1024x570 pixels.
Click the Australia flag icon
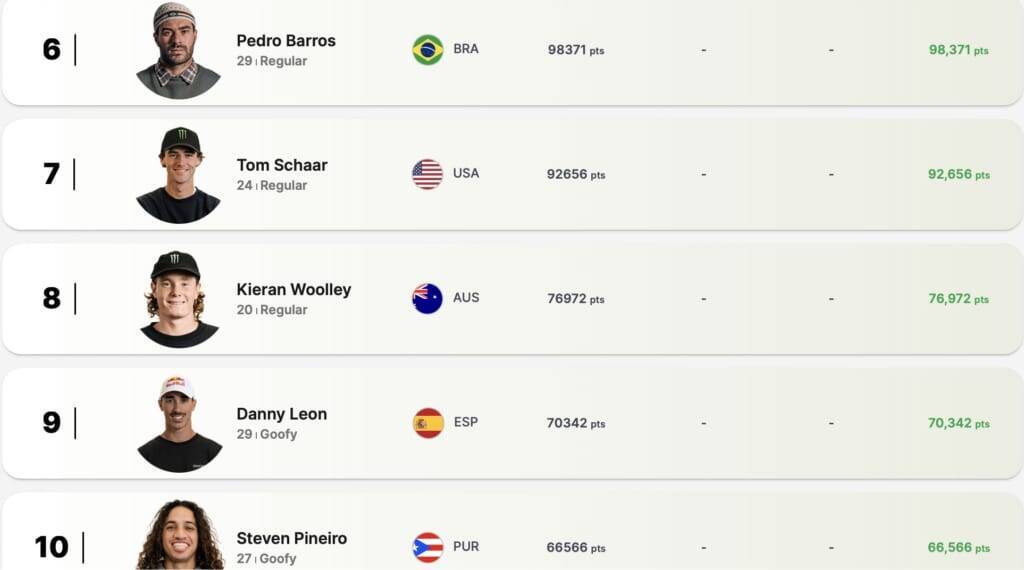click(428, 298)
